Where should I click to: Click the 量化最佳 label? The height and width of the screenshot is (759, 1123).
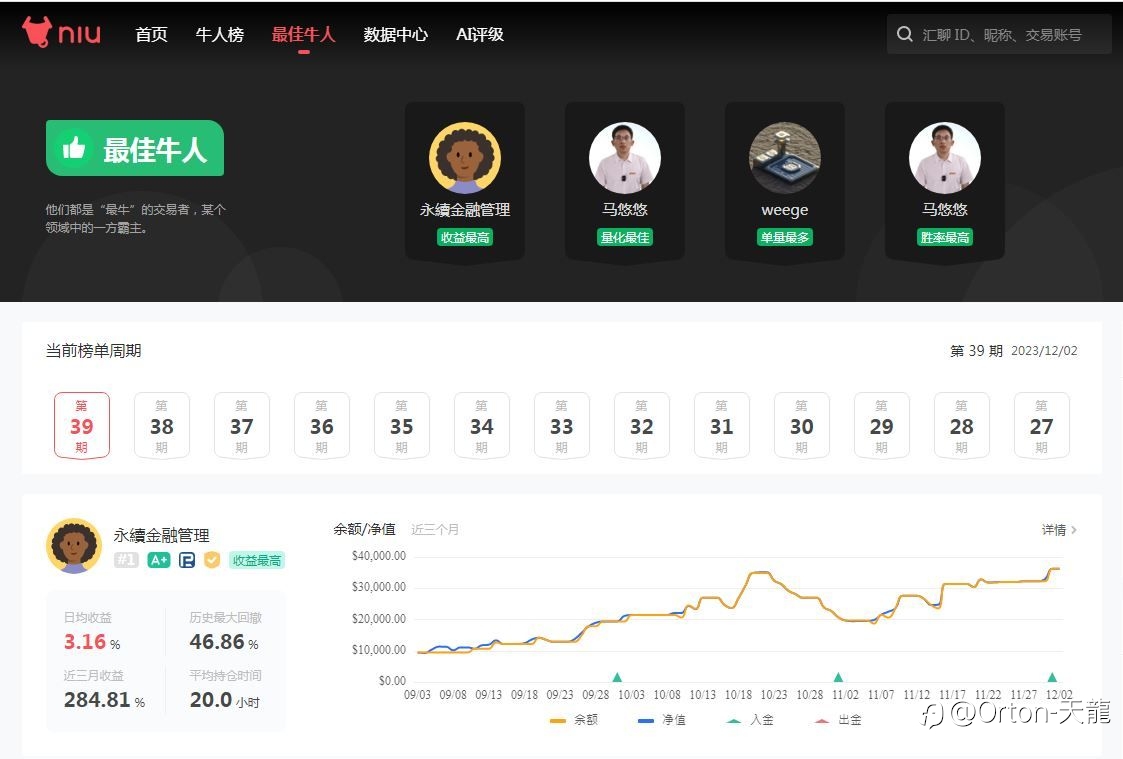(x=625, y=237)
